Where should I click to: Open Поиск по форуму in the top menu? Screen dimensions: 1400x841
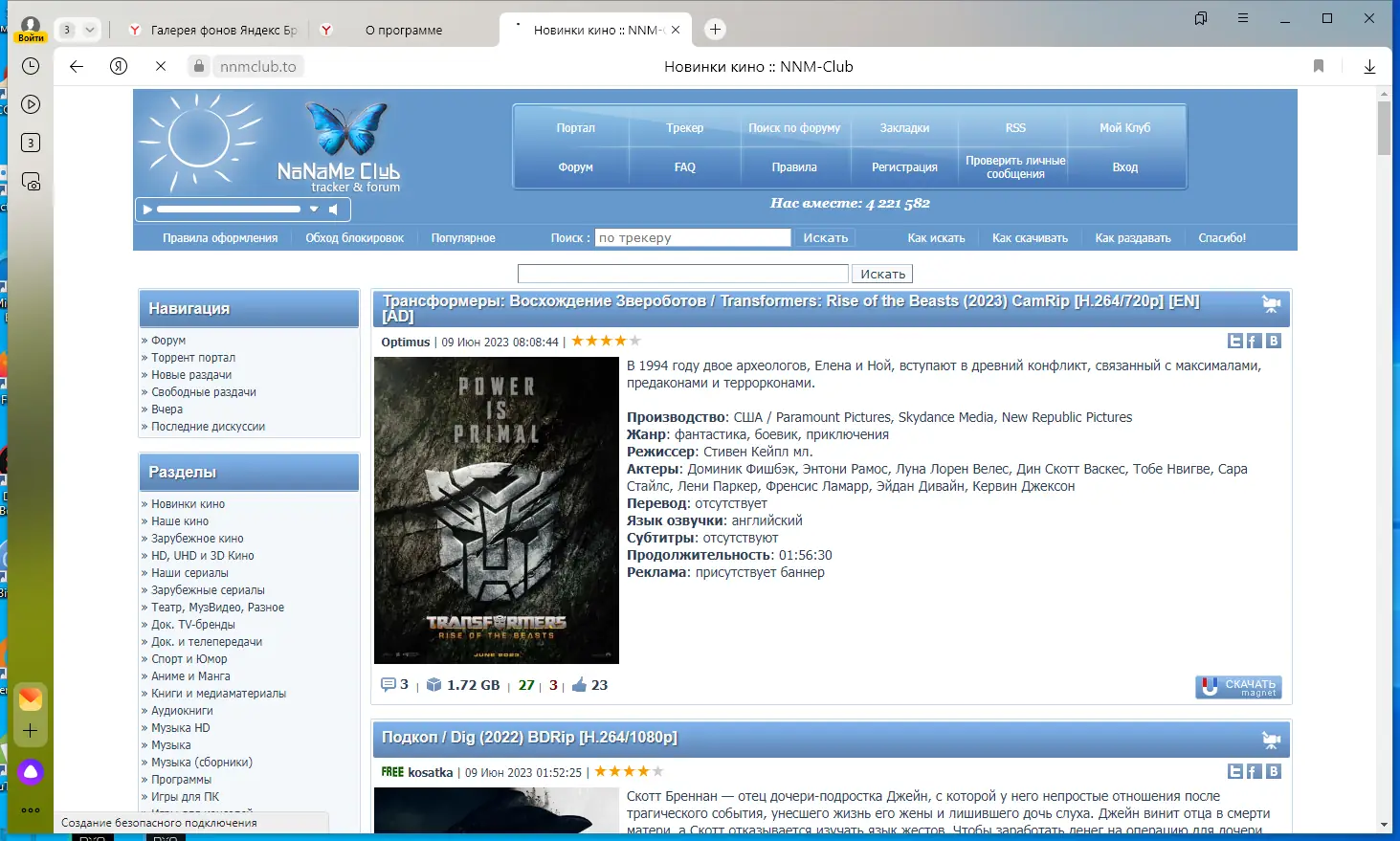point(794,128)
